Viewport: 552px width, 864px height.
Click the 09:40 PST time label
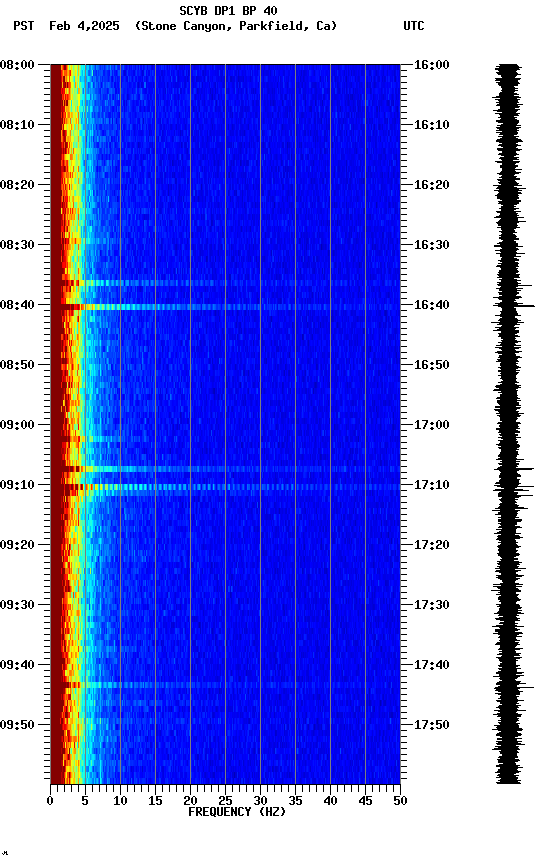(x=17, y=665)
